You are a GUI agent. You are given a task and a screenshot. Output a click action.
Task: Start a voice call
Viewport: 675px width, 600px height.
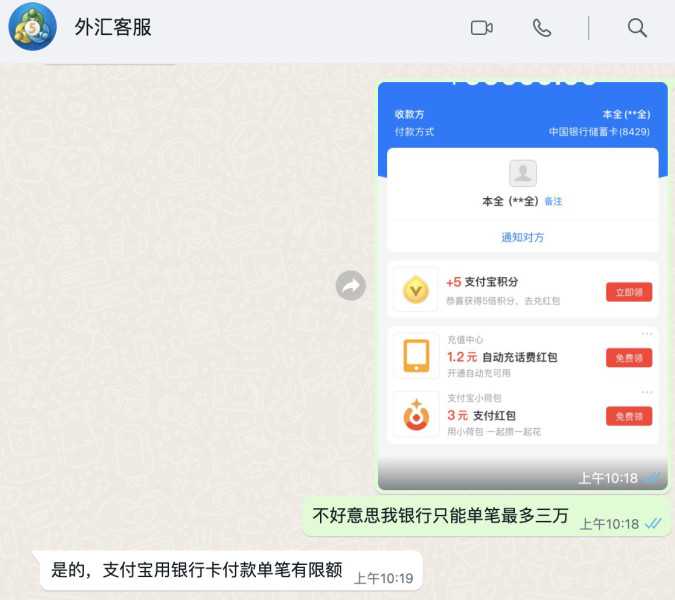(x=542, y=28)
